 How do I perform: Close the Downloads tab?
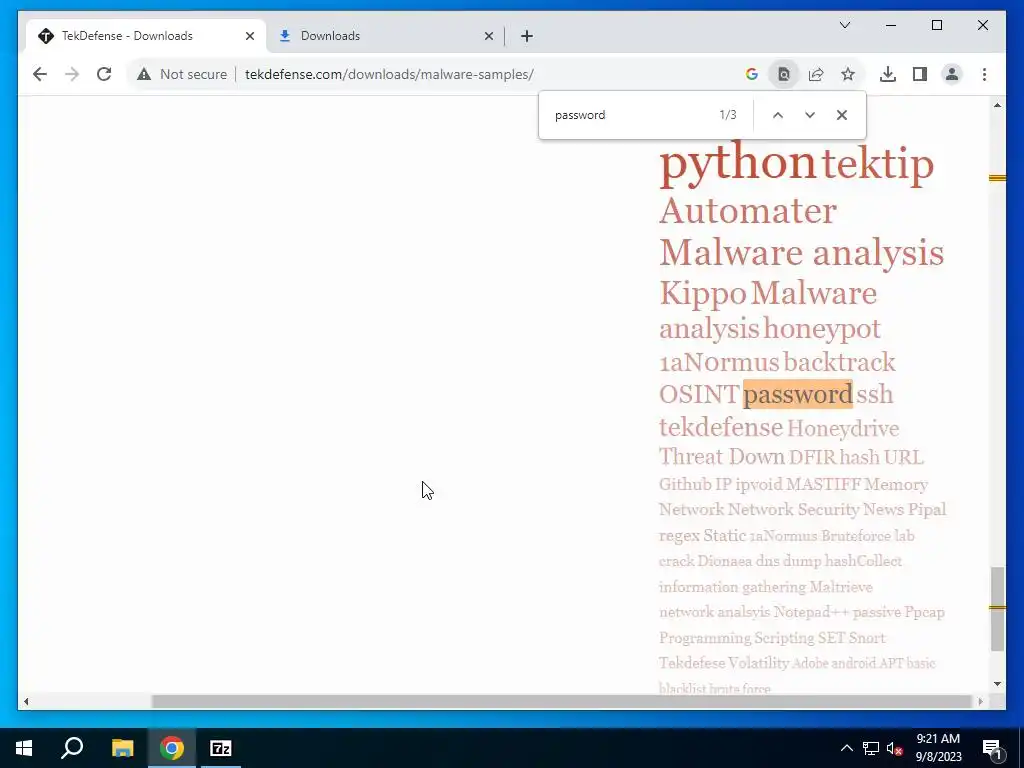click(x=488, y=36)
